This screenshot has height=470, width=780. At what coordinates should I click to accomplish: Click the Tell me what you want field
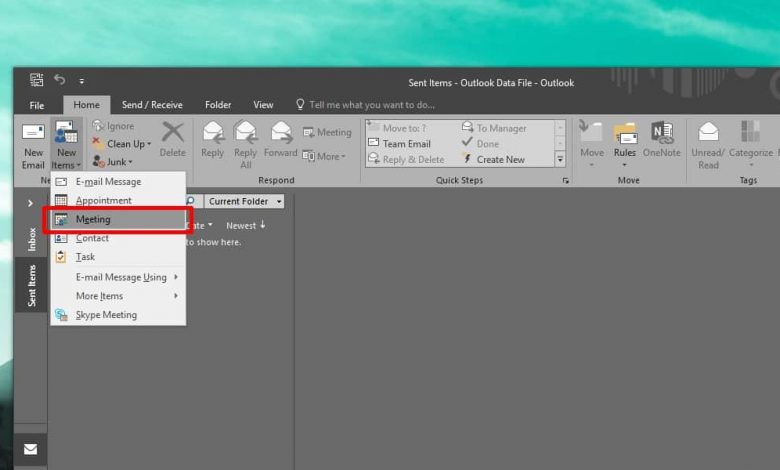(366, 105)
